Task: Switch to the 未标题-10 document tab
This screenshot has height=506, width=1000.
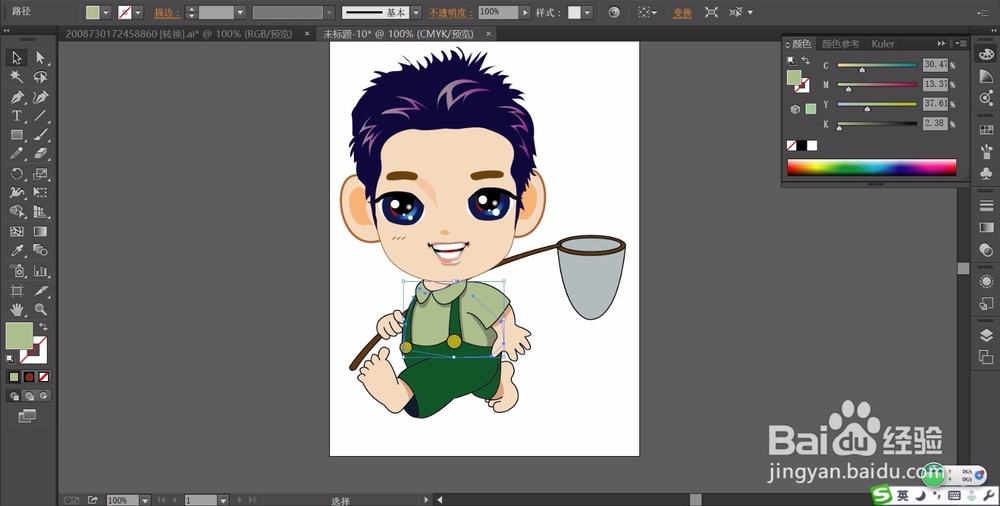Action: 399,34
